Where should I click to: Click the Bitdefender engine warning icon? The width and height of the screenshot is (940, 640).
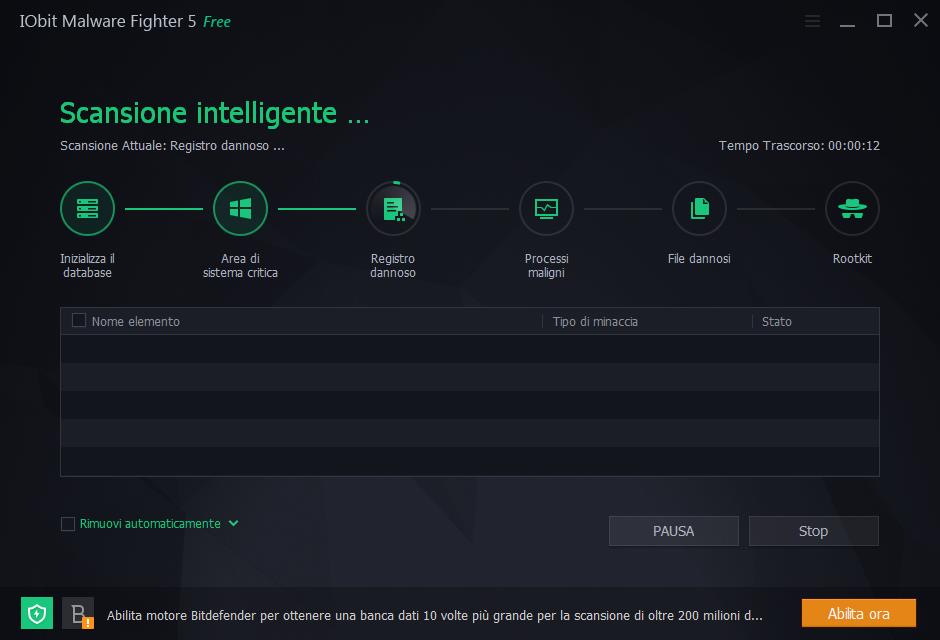click(78, 613)
